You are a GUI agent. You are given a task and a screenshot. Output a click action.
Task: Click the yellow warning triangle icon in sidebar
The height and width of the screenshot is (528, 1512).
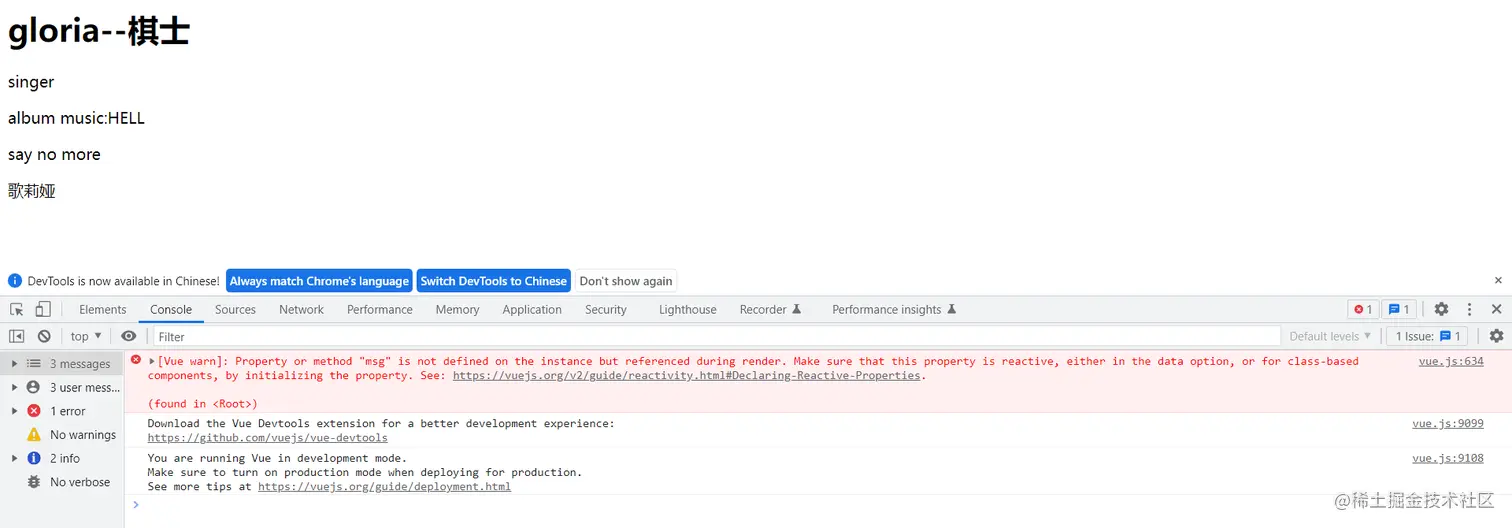34,435
